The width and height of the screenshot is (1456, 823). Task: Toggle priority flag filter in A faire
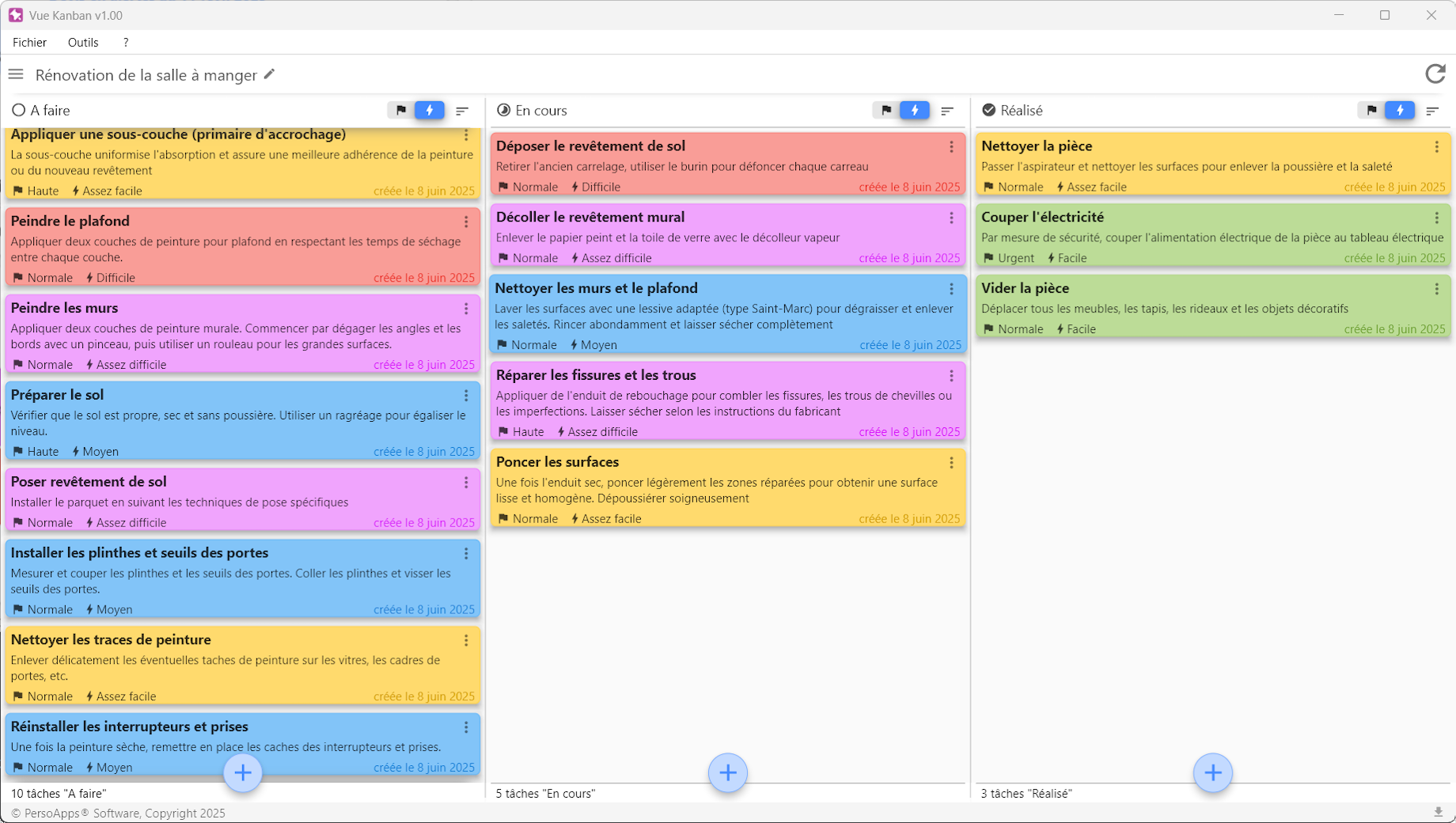401,110
